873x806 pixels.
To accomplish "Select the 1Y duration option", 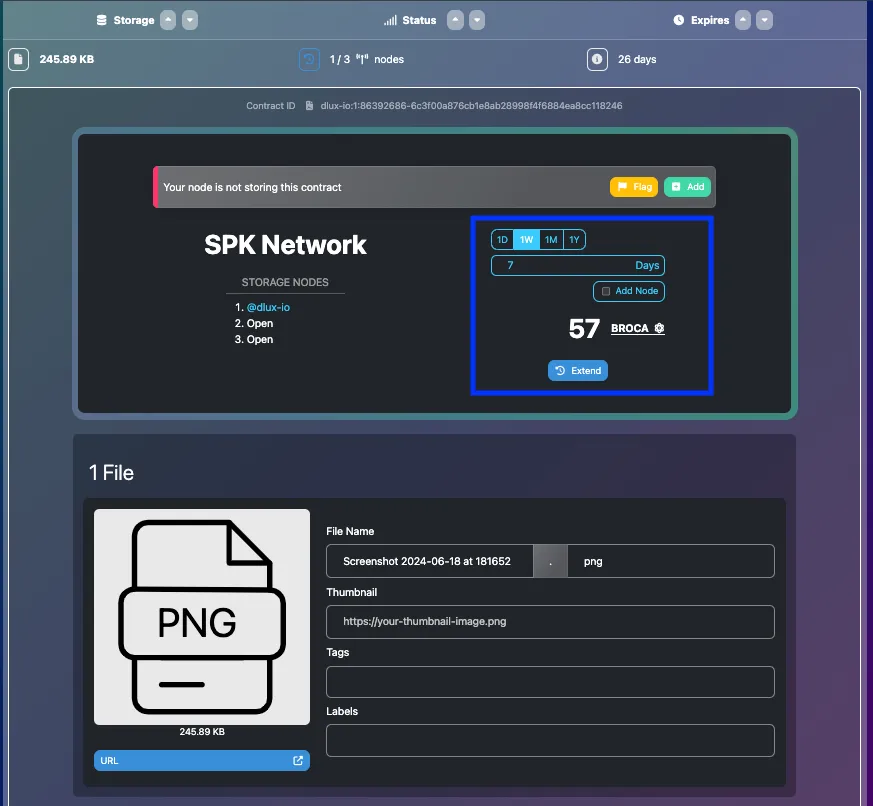I will (575, 240).
